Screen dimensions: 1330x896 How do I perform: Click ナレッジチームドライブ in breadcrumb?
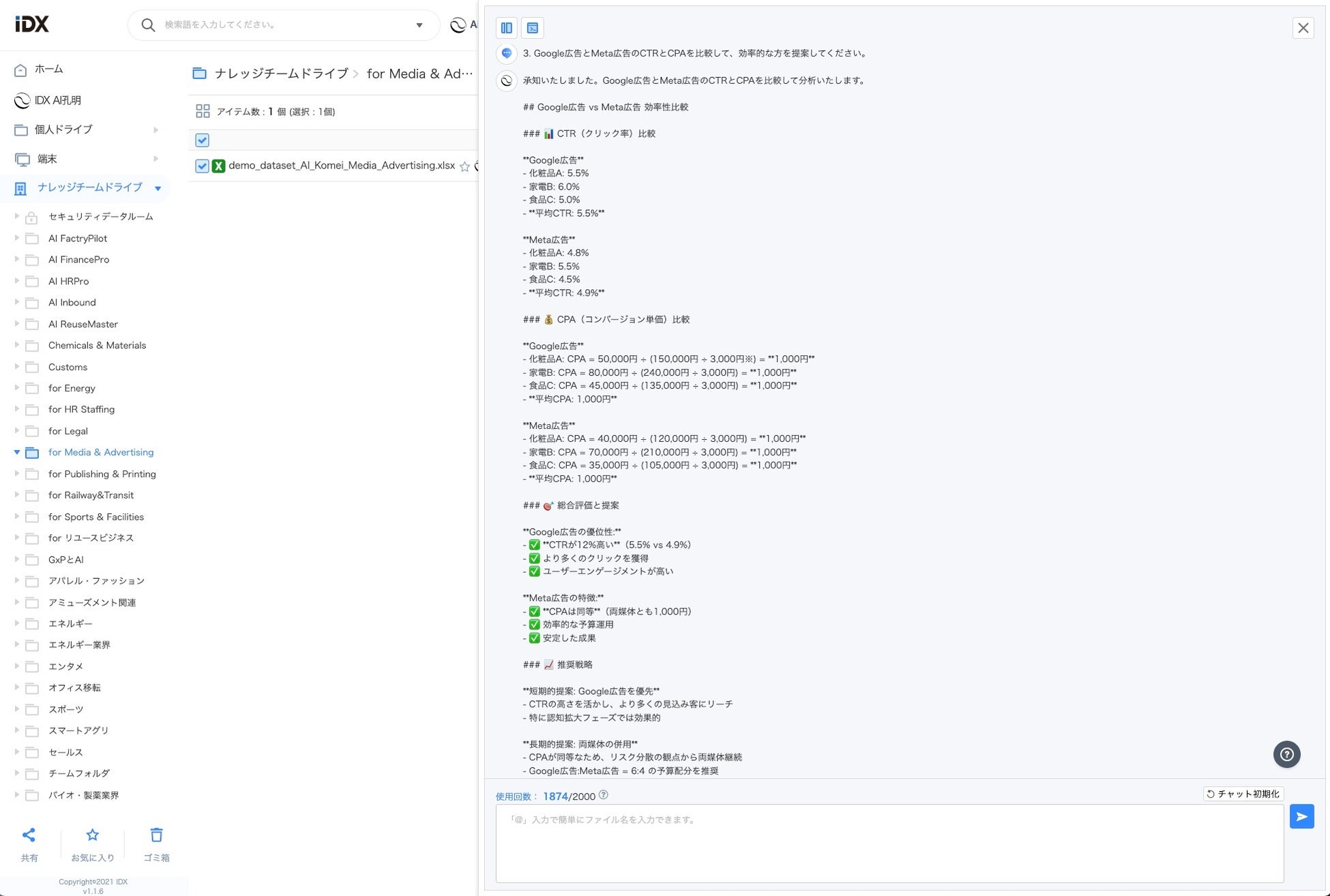point(280,74)
